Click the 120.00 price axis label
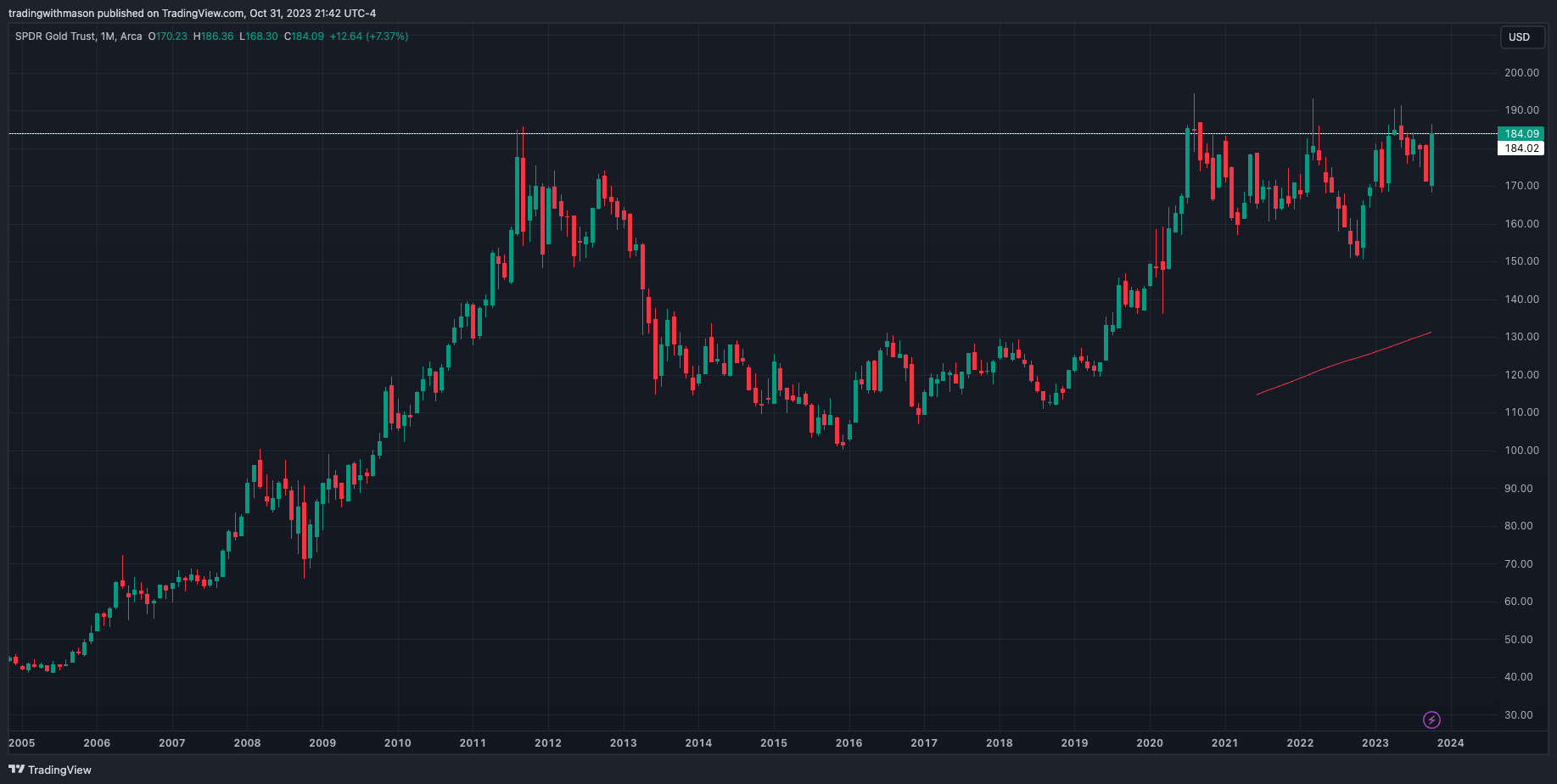 pos(1521,375)
